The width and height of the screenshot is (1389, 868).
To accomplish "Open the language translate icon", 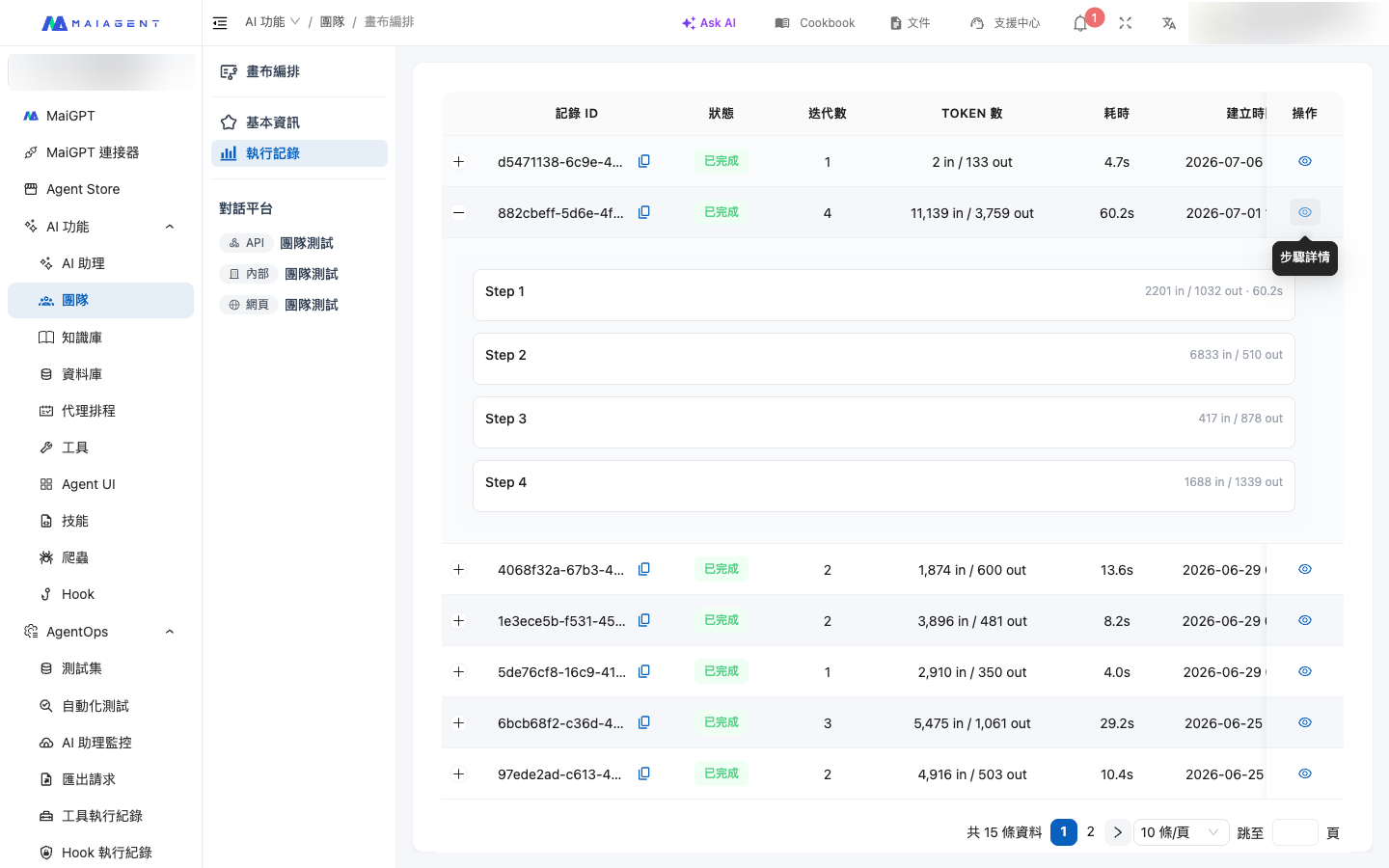I will click(1169, 23).
